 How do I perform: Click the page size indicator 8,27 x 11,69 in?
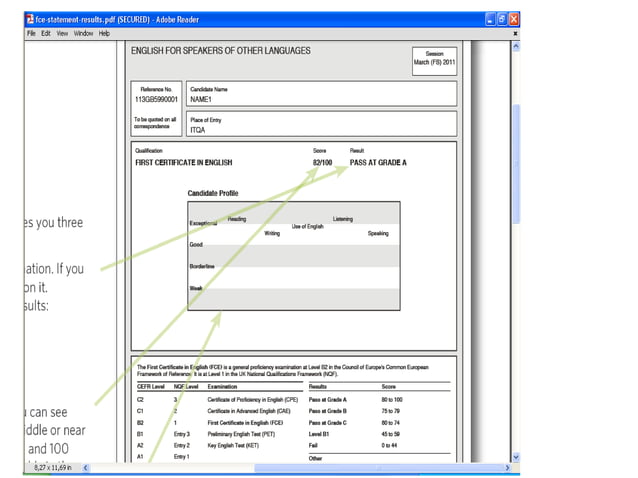(x=53, y=467)
